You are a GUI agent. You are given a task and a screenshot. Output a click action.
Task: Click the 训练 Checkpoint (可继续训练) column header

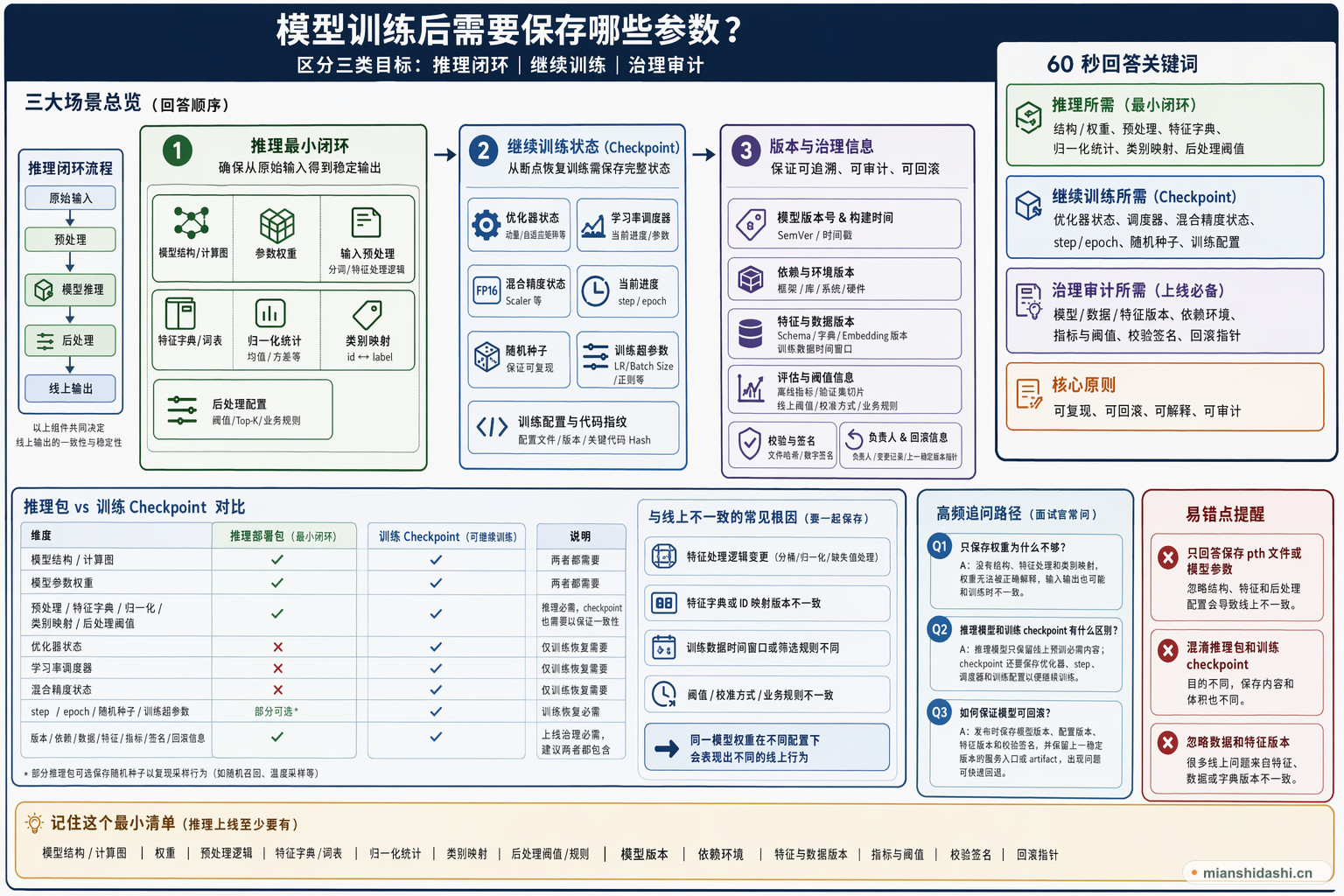(447, 536)
